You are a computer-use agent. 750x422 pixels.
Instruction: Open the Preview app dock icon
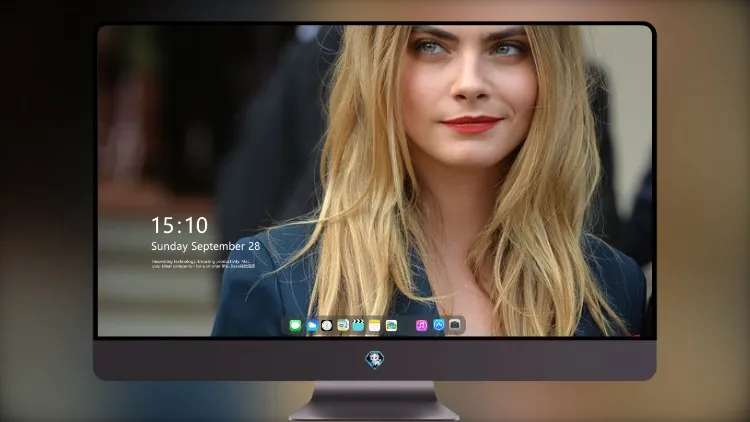[x=342, y=326]
